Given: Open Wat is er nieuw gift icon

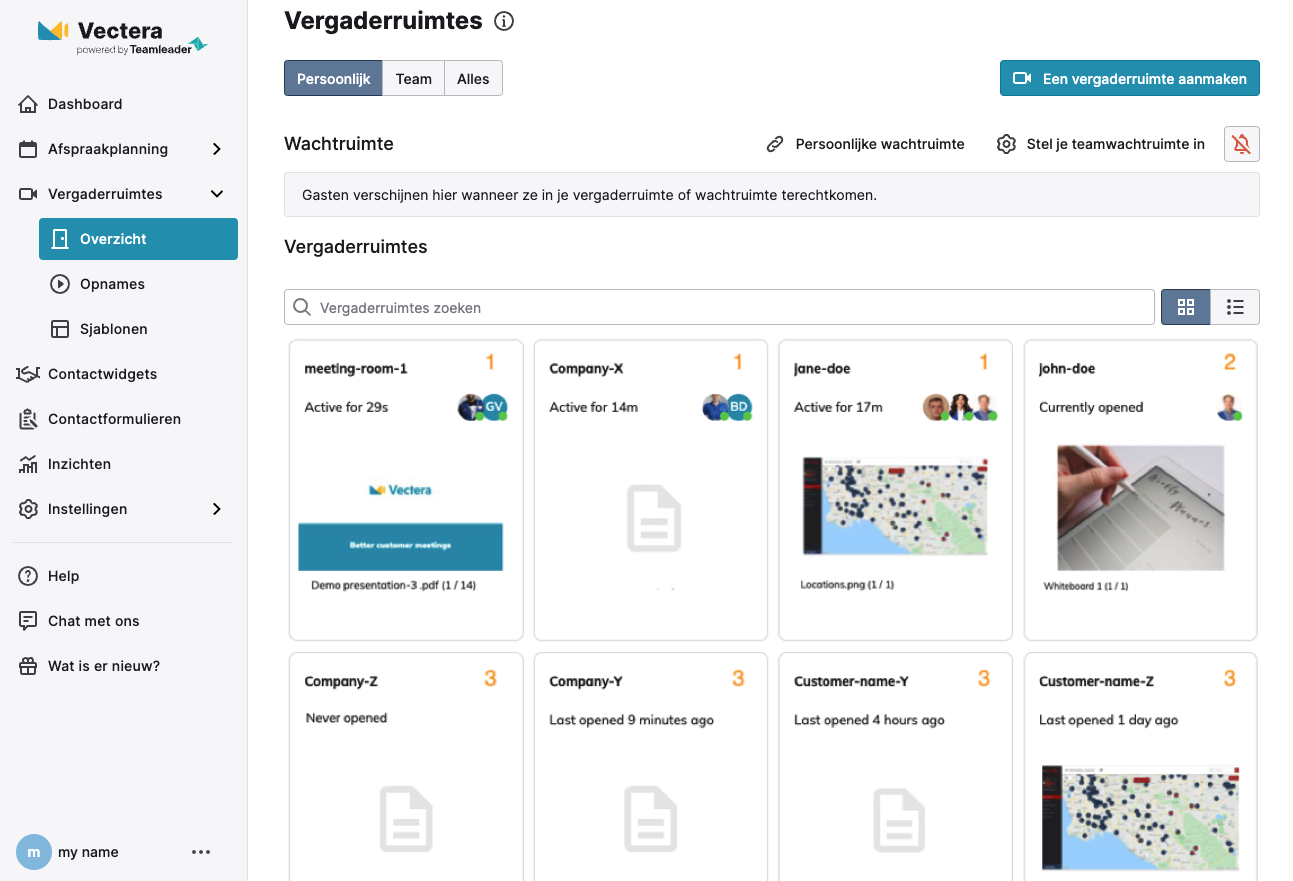Looking at the screenshot, I should point(28,666).
